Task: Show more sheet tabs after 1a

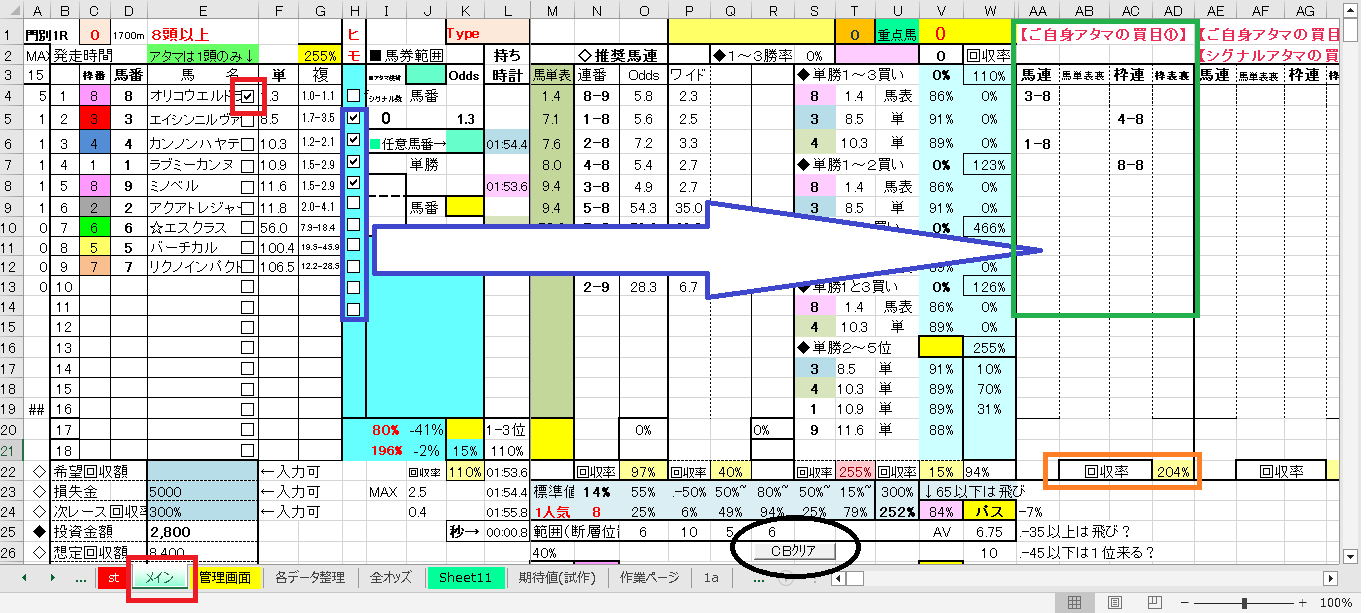Action: (x=758, y=578)
